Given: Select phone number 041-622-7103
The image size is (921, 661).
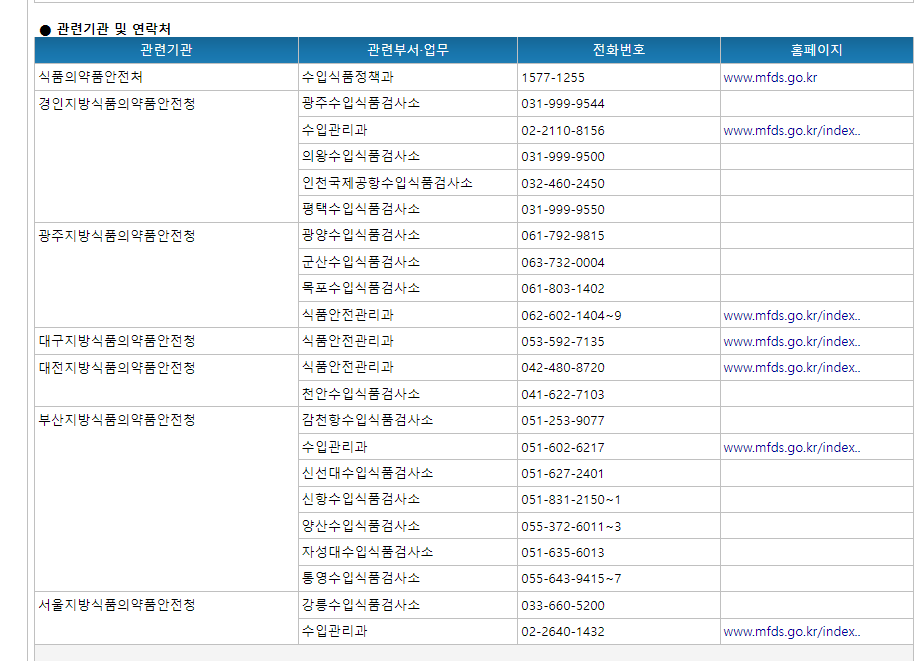Looking at the screenshot, I should click(563, 394).
